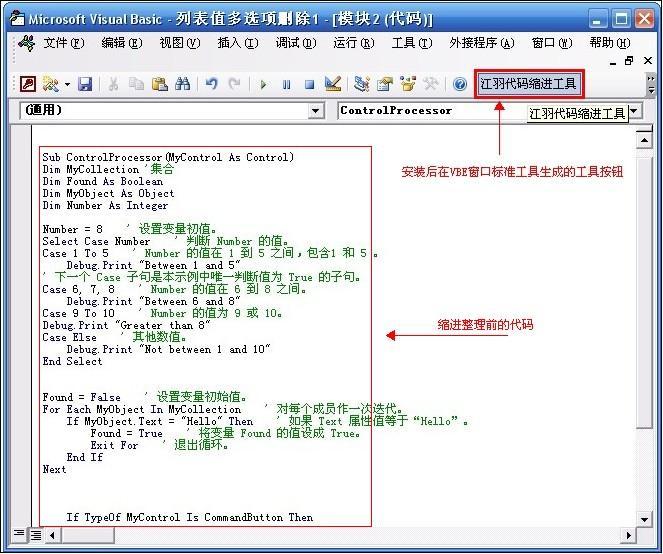Open the 帮助(H) menu
This screenshot has height=554, width=663.
click(x=610, y=43)
